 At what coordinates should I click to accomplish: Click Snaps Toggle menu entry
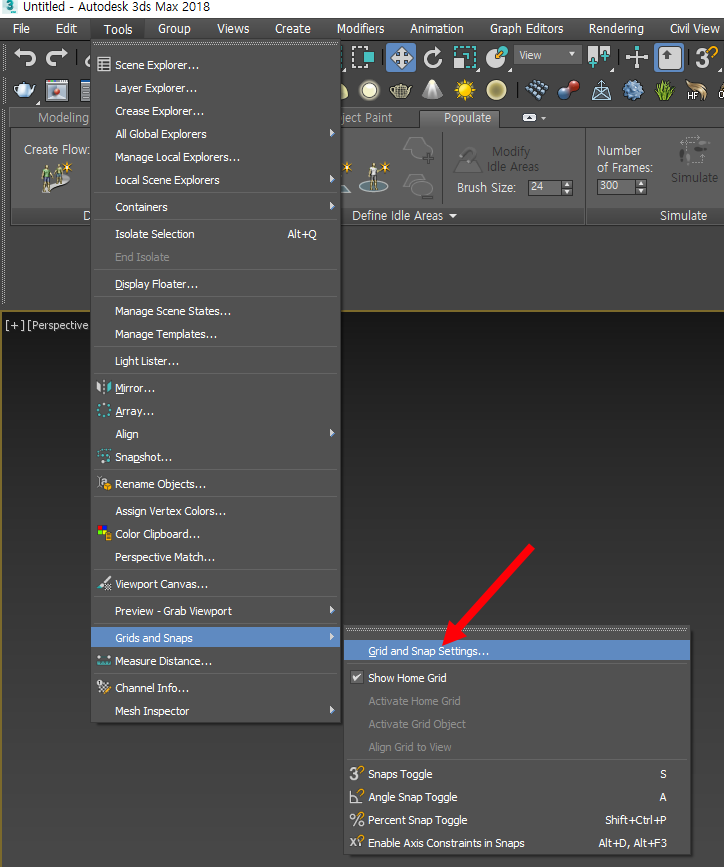tap(517, 774)
